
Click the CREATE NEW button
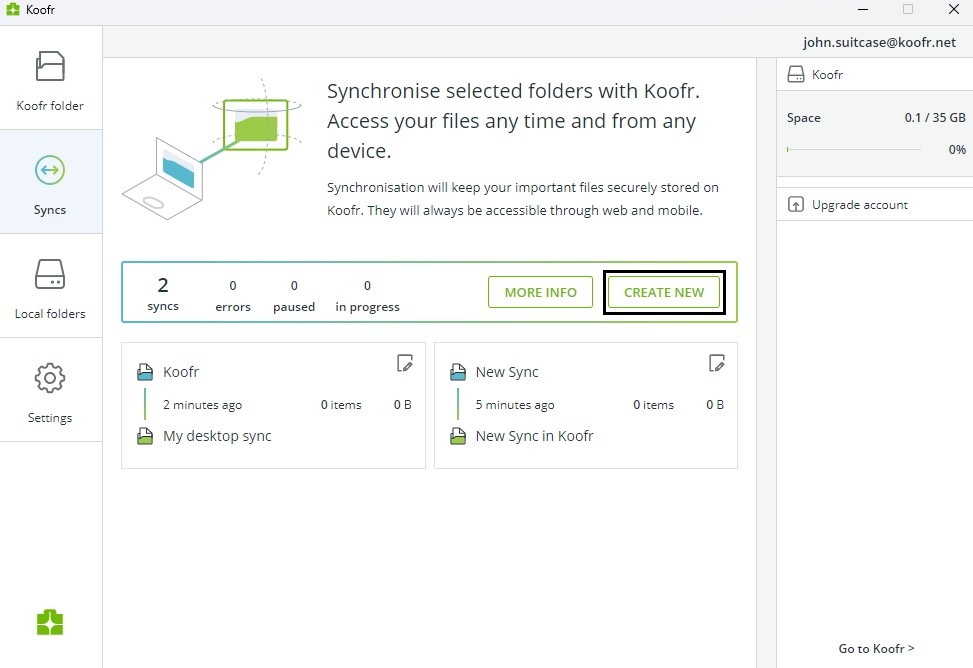pos(664,292)
